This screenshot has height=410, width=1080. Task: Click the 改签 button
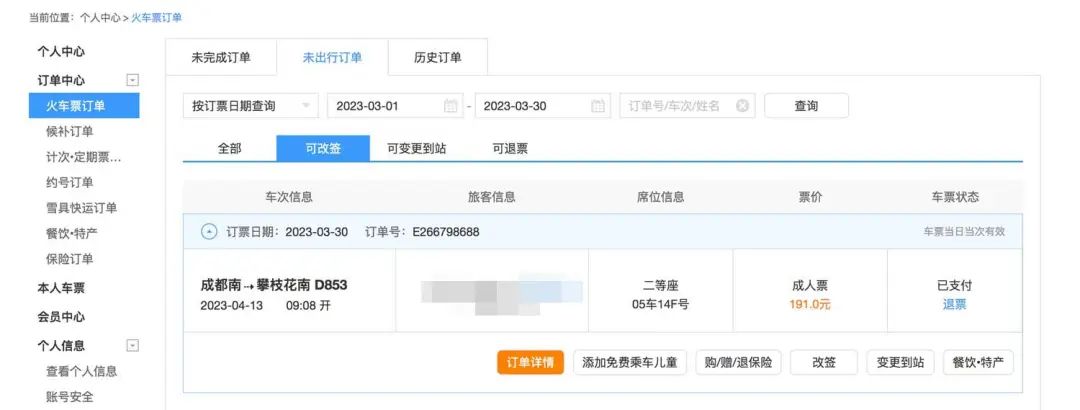(824, 363)
